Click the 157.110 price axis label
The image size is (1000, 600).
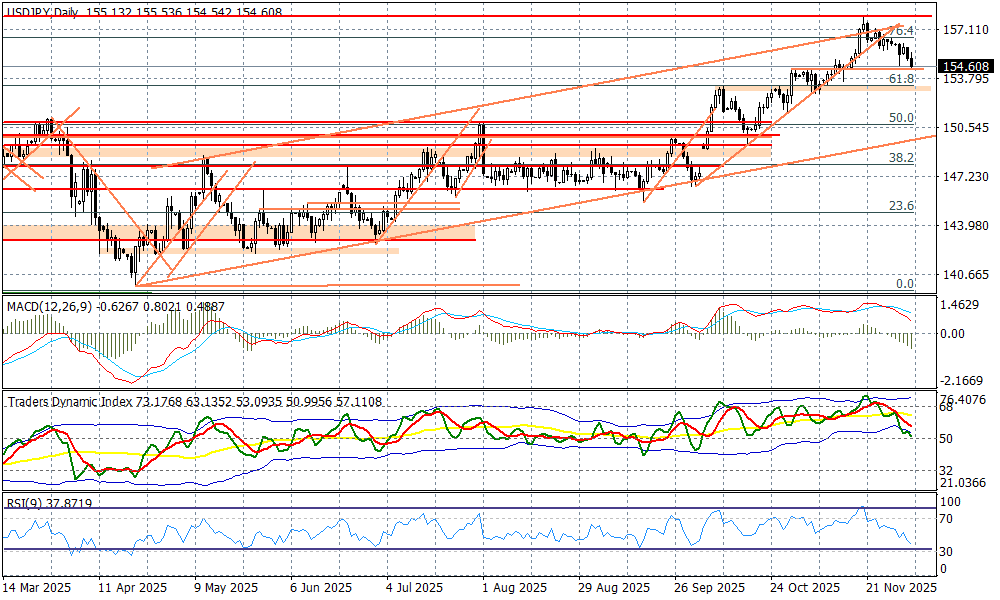pos(964,30)
